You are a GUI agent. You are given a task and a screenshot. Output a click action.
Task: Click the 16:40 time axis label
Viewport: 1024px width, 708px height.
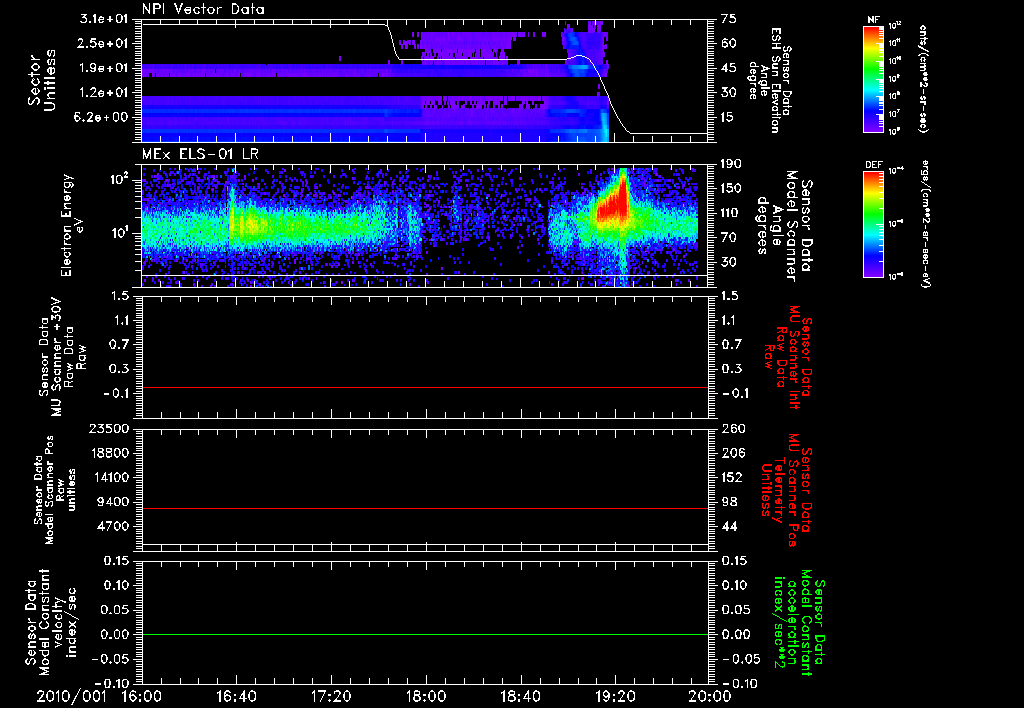click(236, 696)
